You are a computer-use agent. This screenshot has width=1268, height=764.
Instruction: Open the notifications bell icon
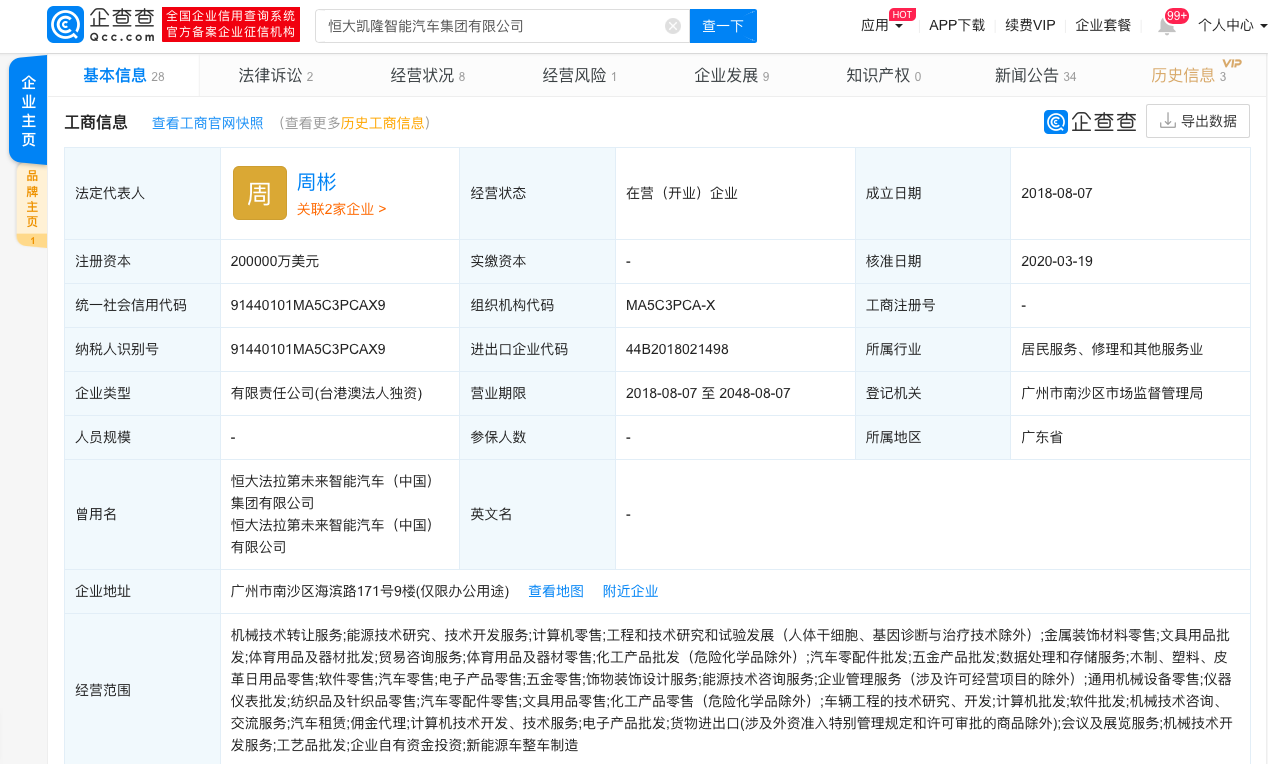tap(1167, 26)
